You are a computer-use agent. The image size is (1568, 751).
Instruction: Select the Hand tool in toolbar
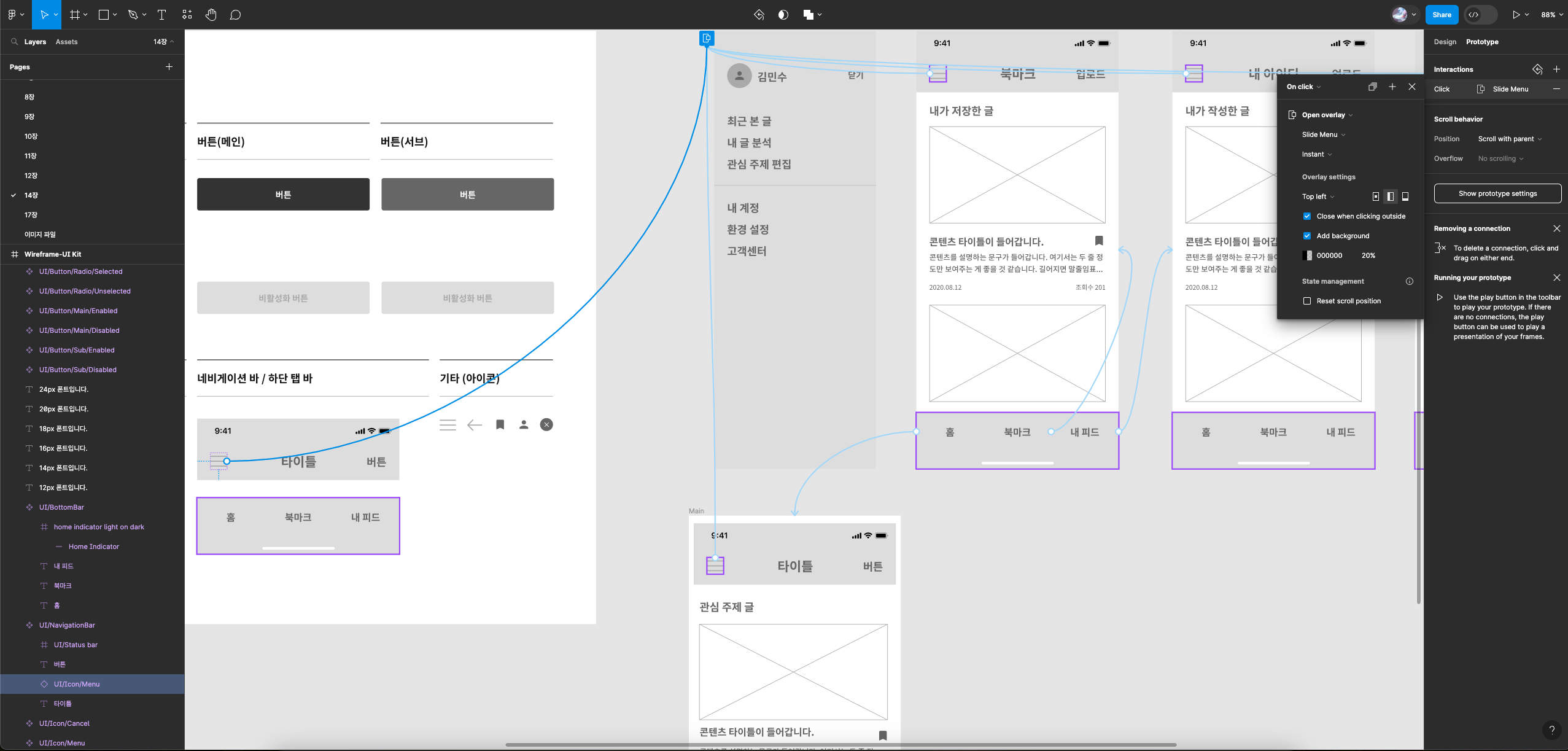[x=211, y=15]
